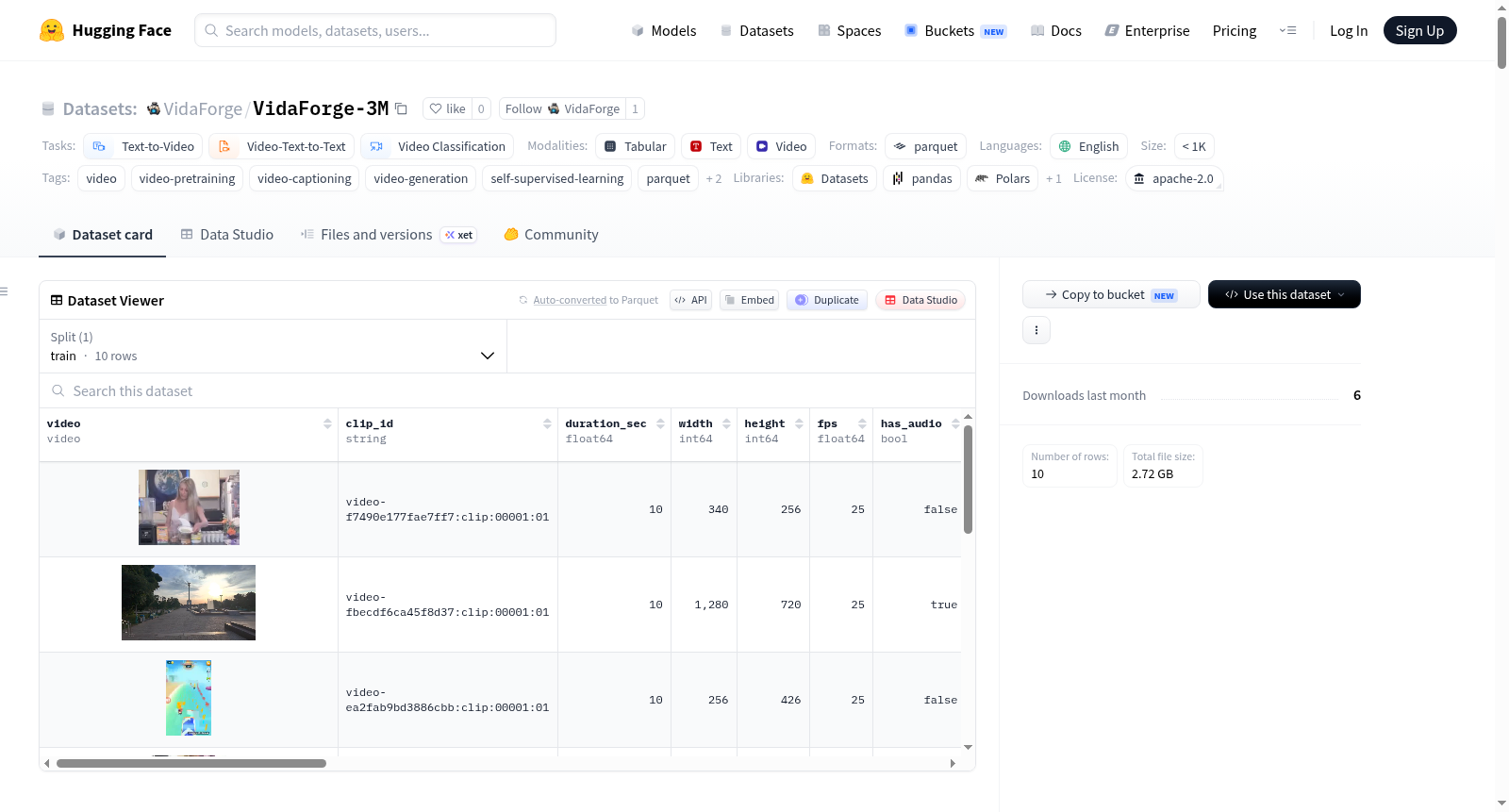Click Copy to bucket button
Screen dimensions: 1509x812
[x=1111, y=294]
